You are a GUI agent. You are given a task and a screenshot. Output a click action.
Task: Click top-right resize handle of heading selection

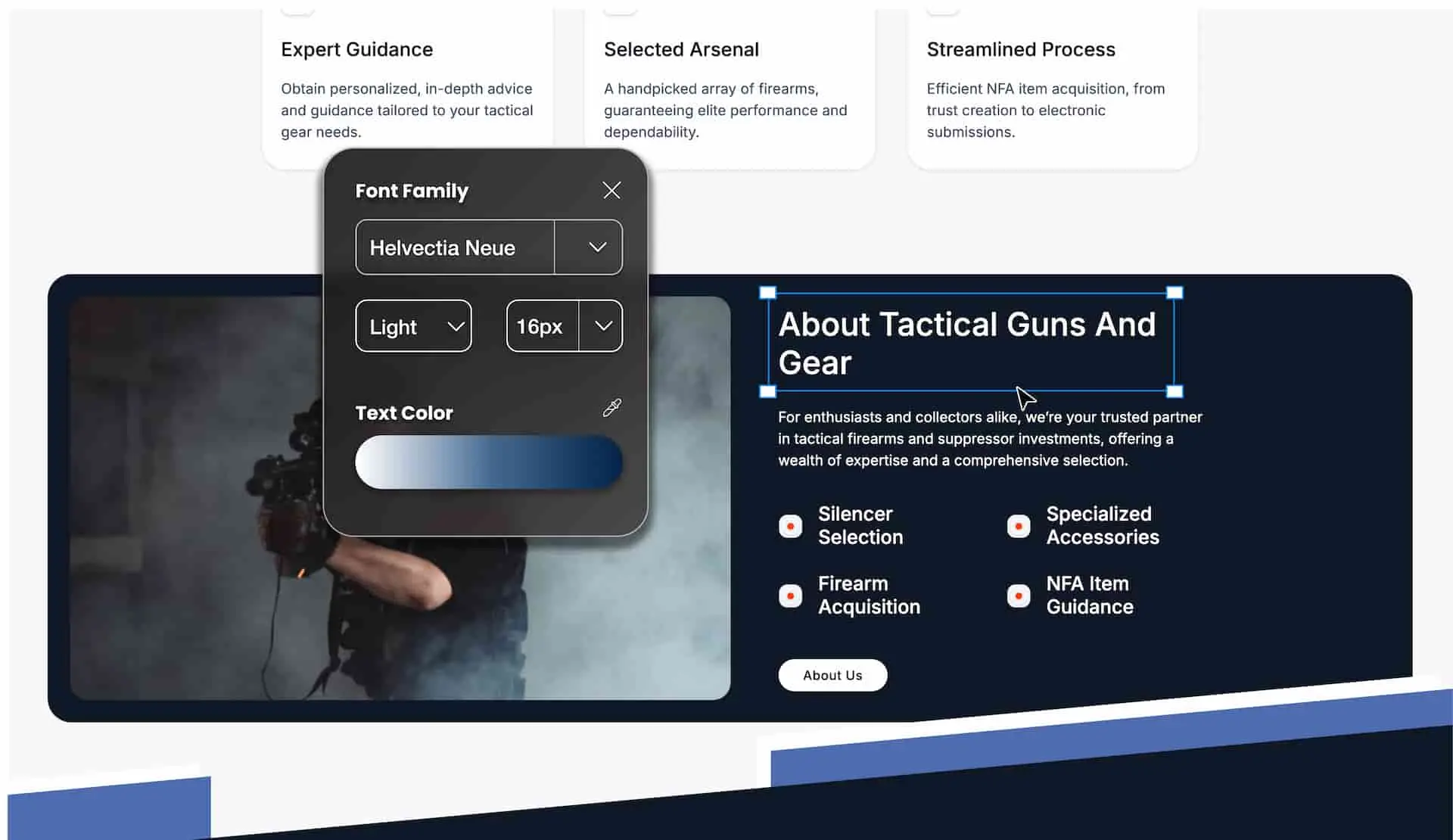point(1175,293)
